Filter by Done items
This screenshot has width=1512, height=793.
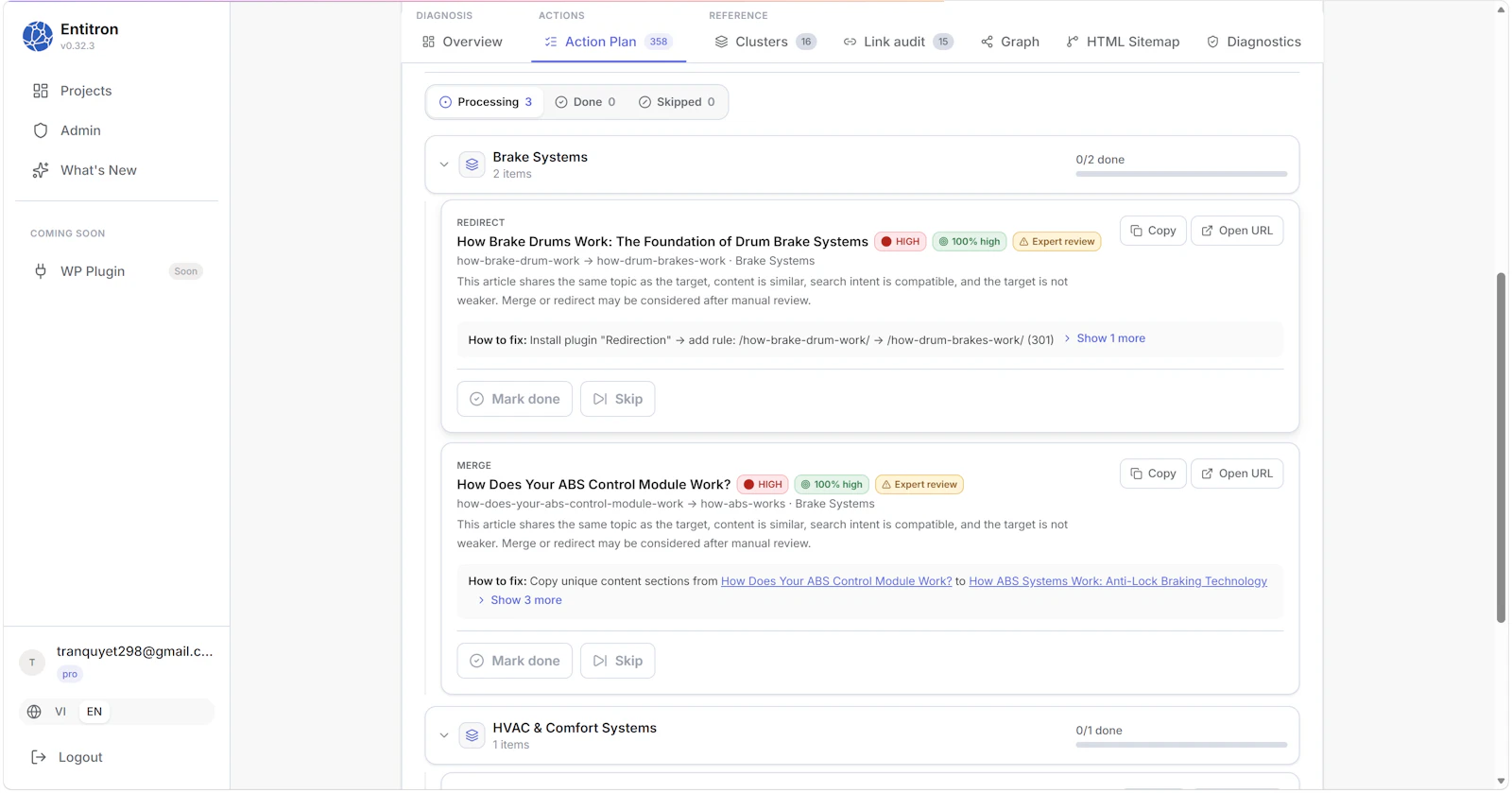point(585,102)
